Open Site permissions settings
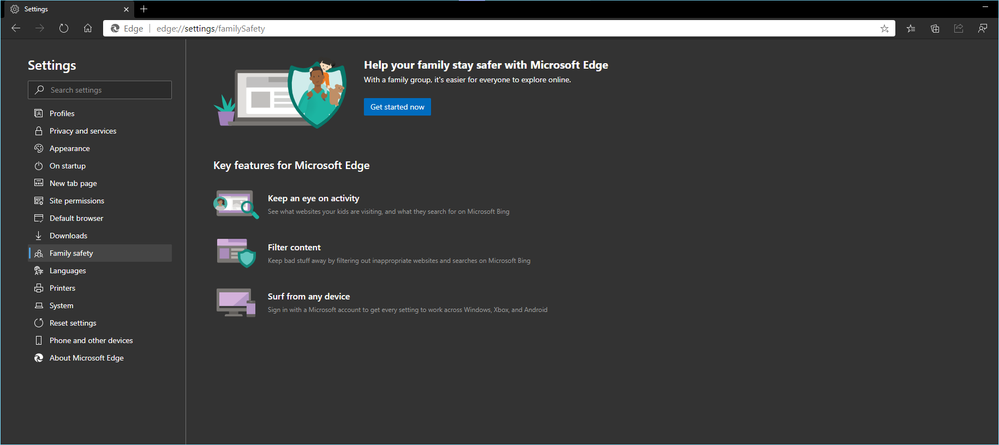The height and width of the screenshot is (445, 999). [100, 201]
